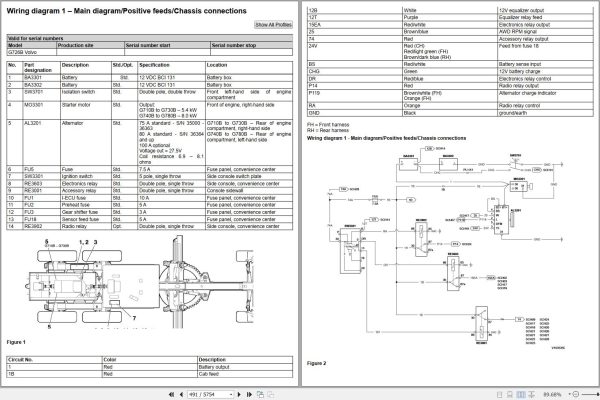Click the SW3701 Isolation switch row
This screenshot has width=600, height=400.
click(150, 95)
